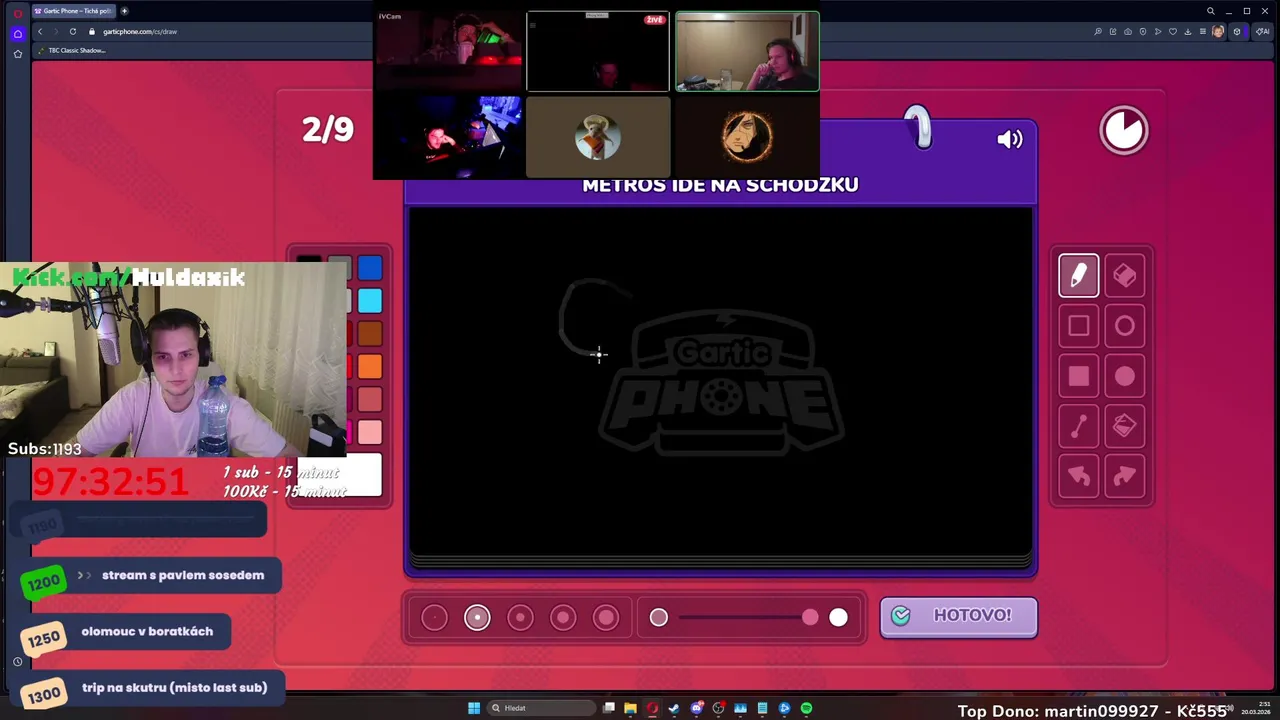Pick the filled rectangle tool

[1078, 376]
